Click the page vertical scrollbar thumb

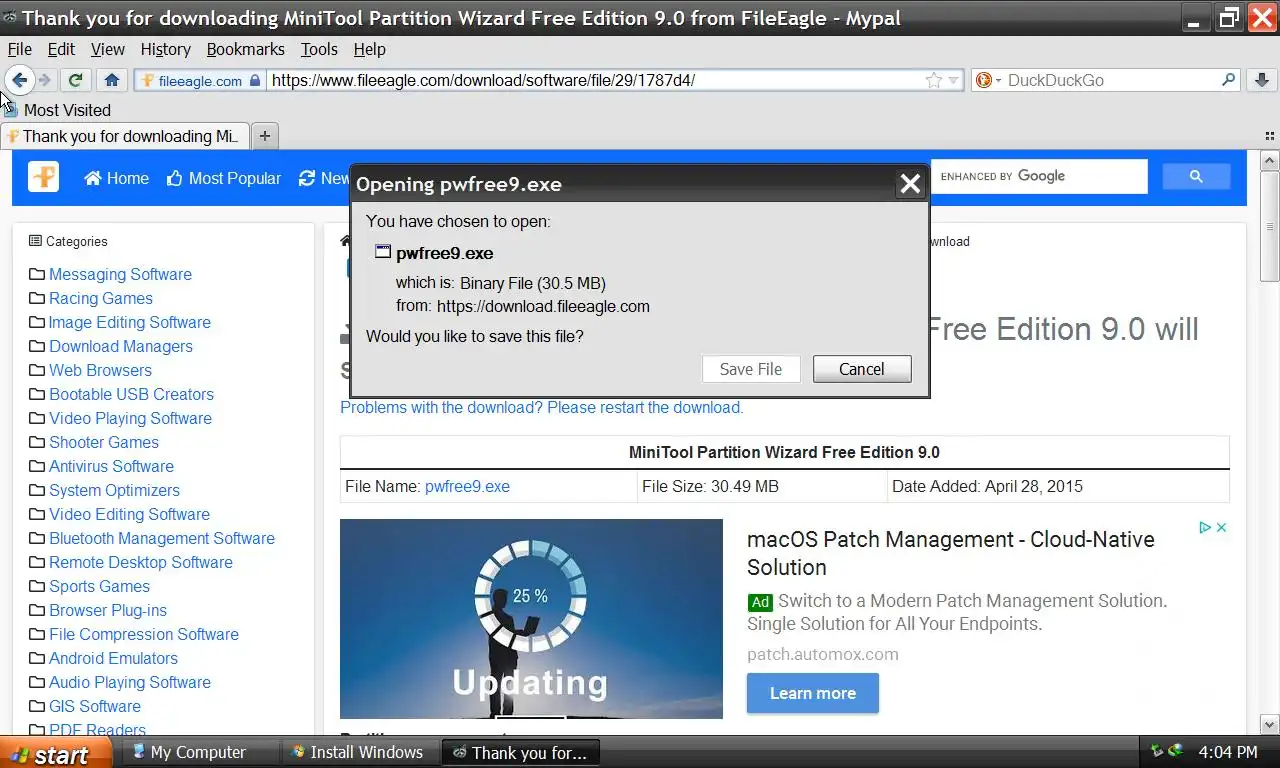click(1270, 225)
